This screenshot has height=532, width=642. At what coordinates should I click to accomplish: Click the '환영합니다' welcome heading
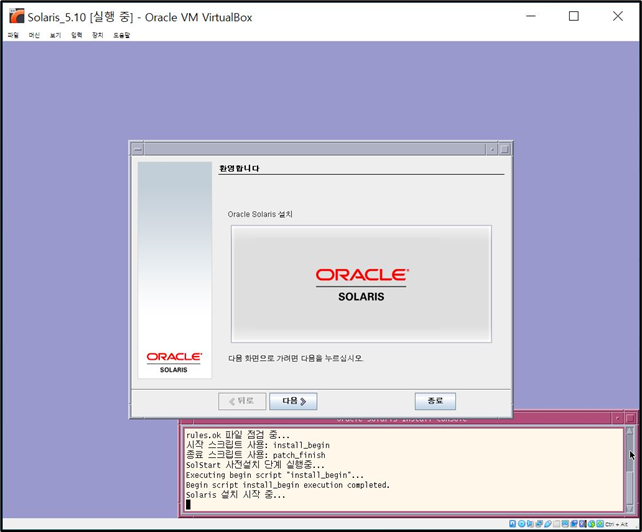(x=239, y=168)
